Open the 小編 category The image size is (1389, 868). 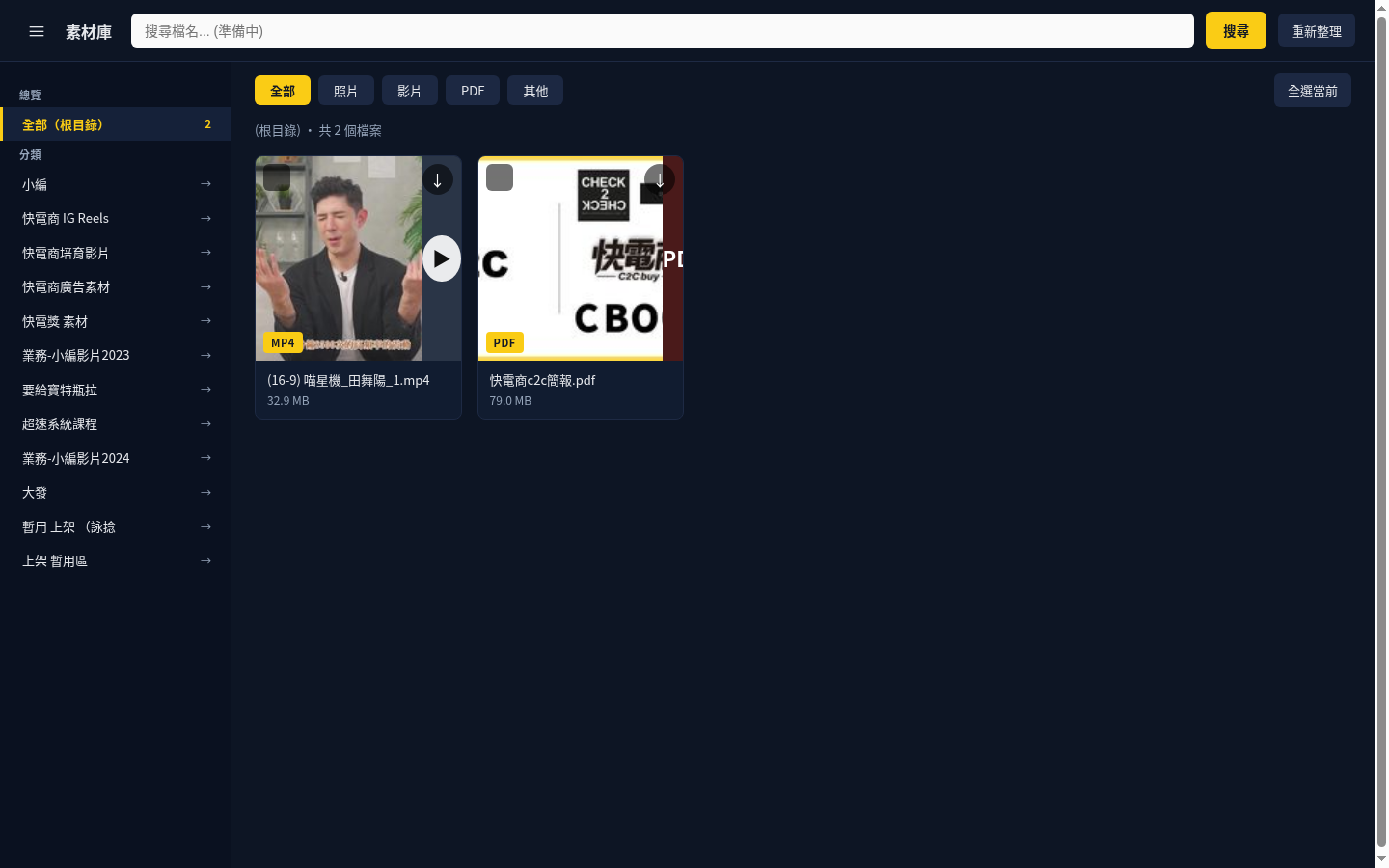tap(116, 184)
